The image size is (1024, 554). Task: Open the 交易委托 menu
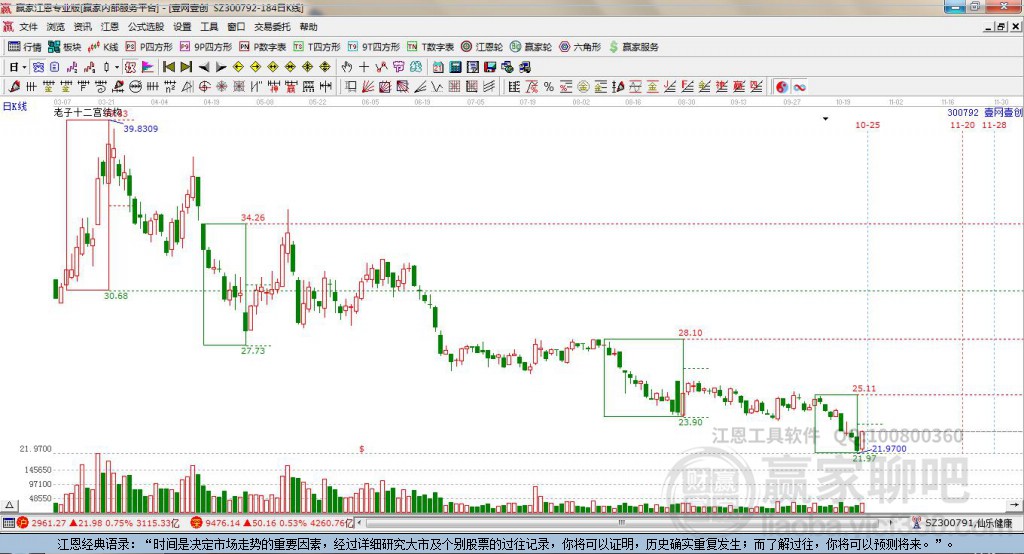click(x=272, y=27)
